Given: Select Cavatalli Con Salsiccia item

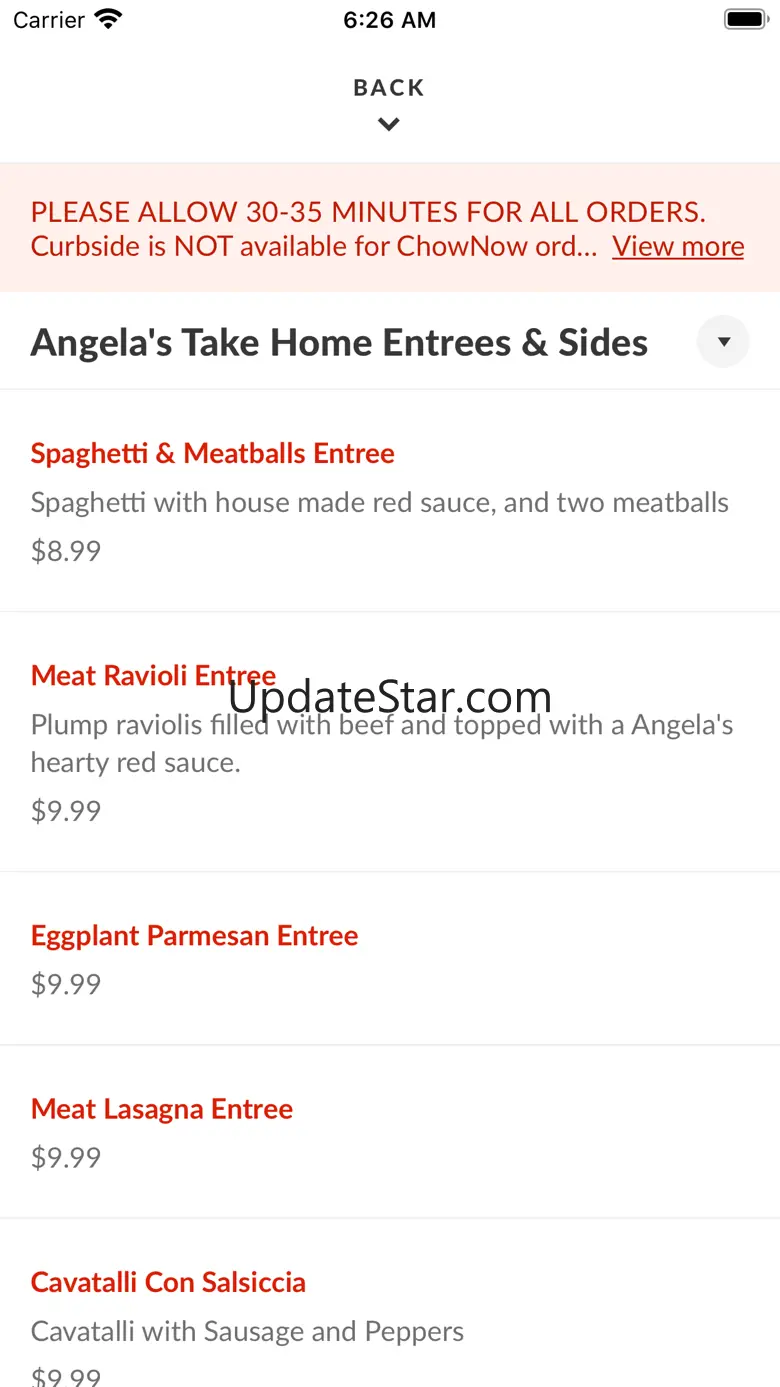Looking at the screenshot, I should [168, 1282].
